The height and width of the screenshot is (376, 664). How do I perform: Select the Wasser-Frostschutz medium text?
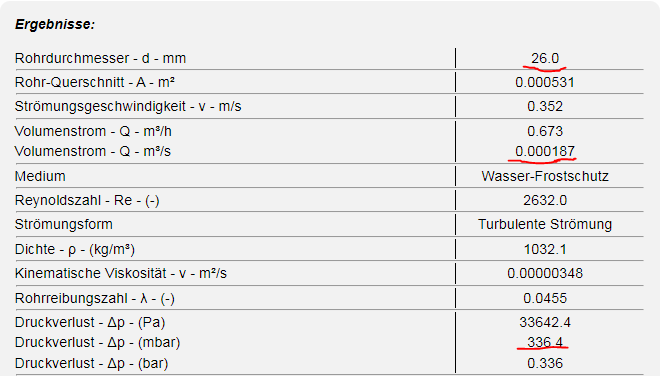[545, 176]
